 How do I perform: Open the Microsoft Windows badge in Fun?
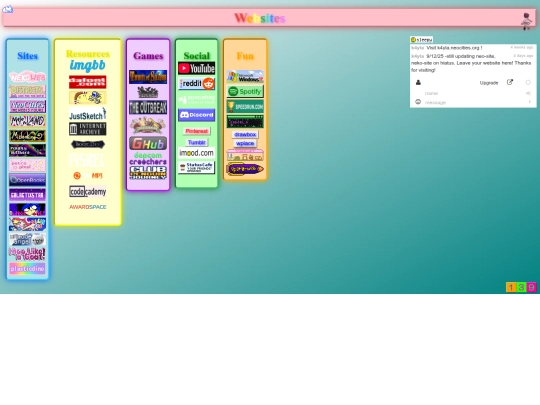(245, 76)
